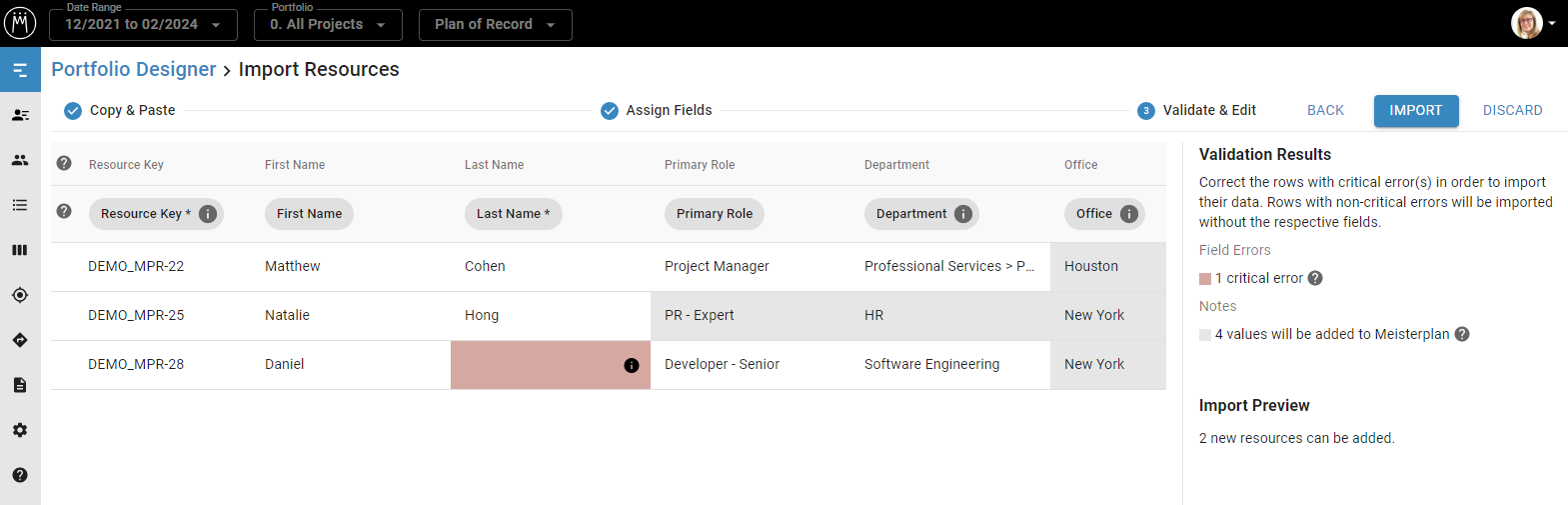Screen dimensions: 1568x505
Task: Expand the Plan of Record dropdown
Action: pos(495,25)
